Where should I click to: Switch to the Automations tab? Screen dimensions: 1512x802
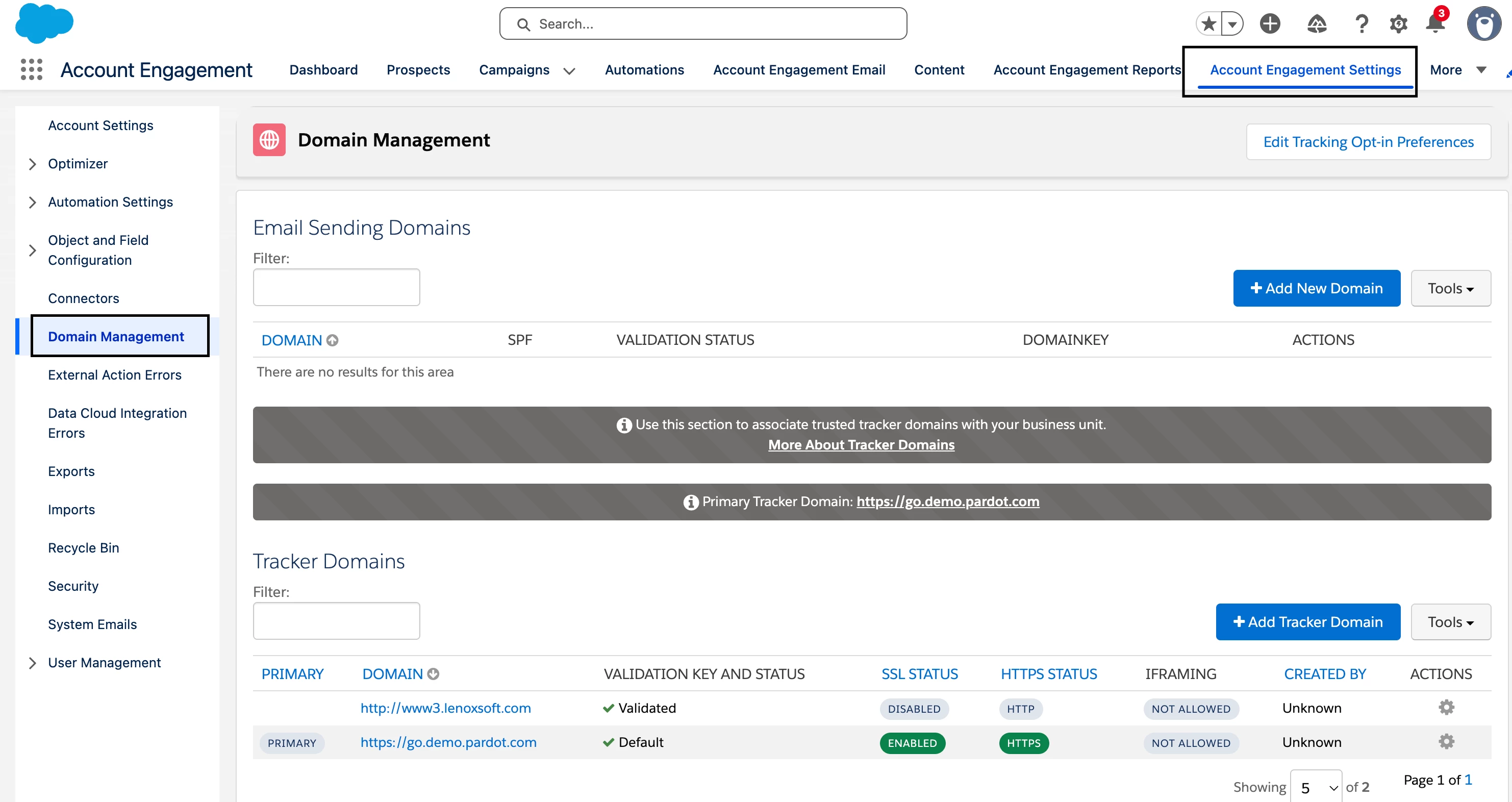(x=644, y=70)
